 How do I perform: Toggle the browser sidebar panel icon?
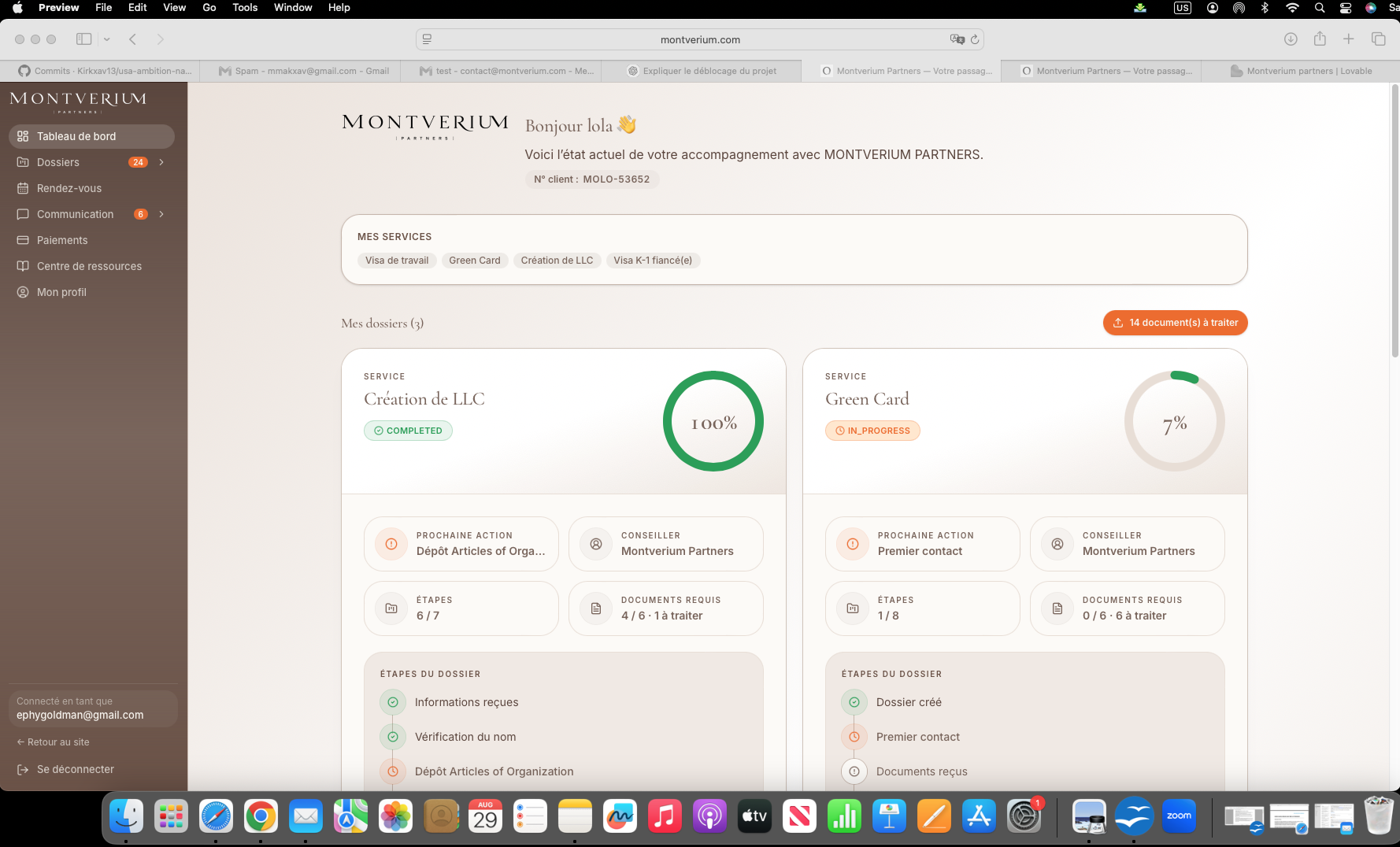(x=83, y=39)
